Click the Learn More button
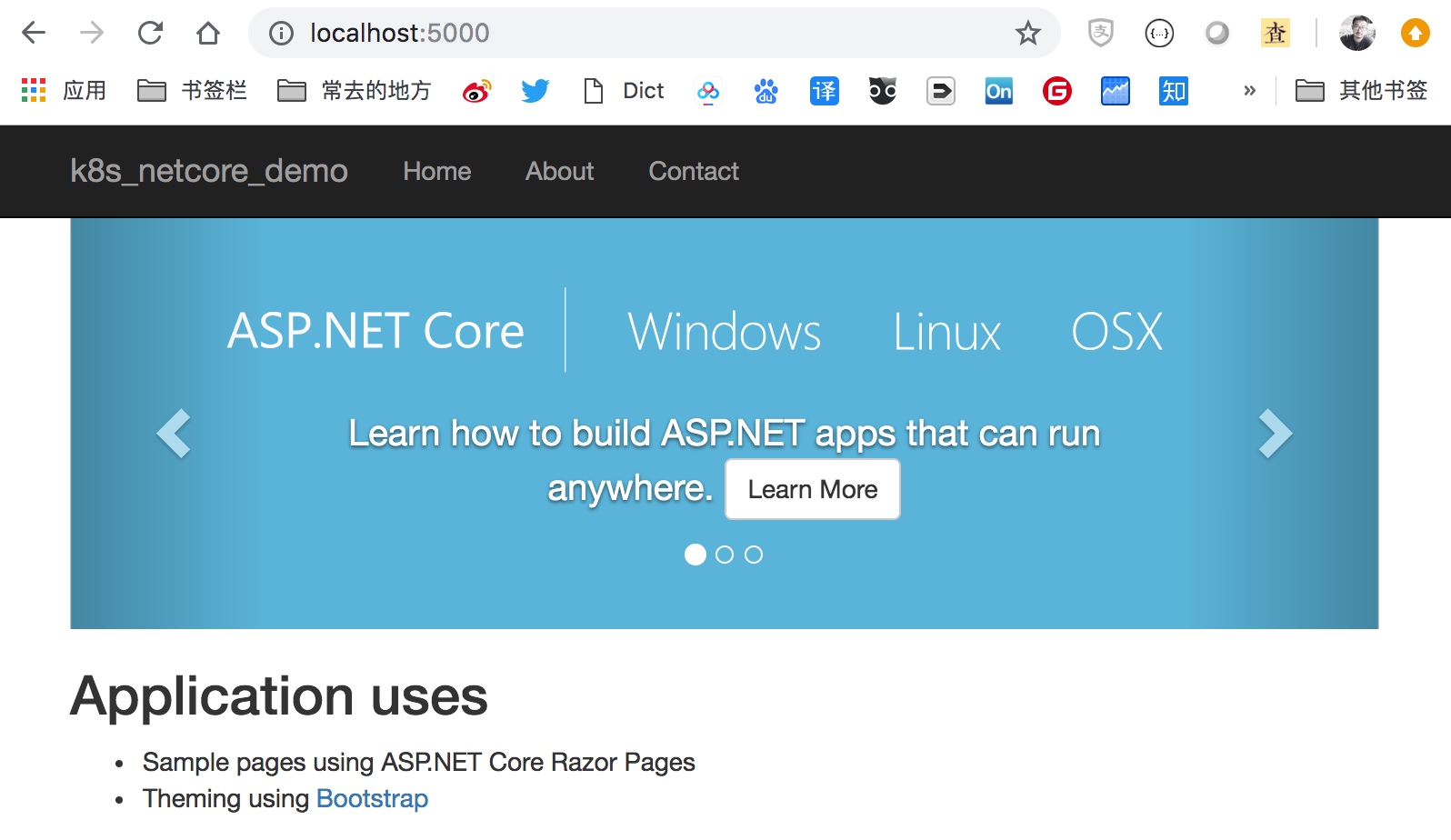 click(x=813, y=489)
